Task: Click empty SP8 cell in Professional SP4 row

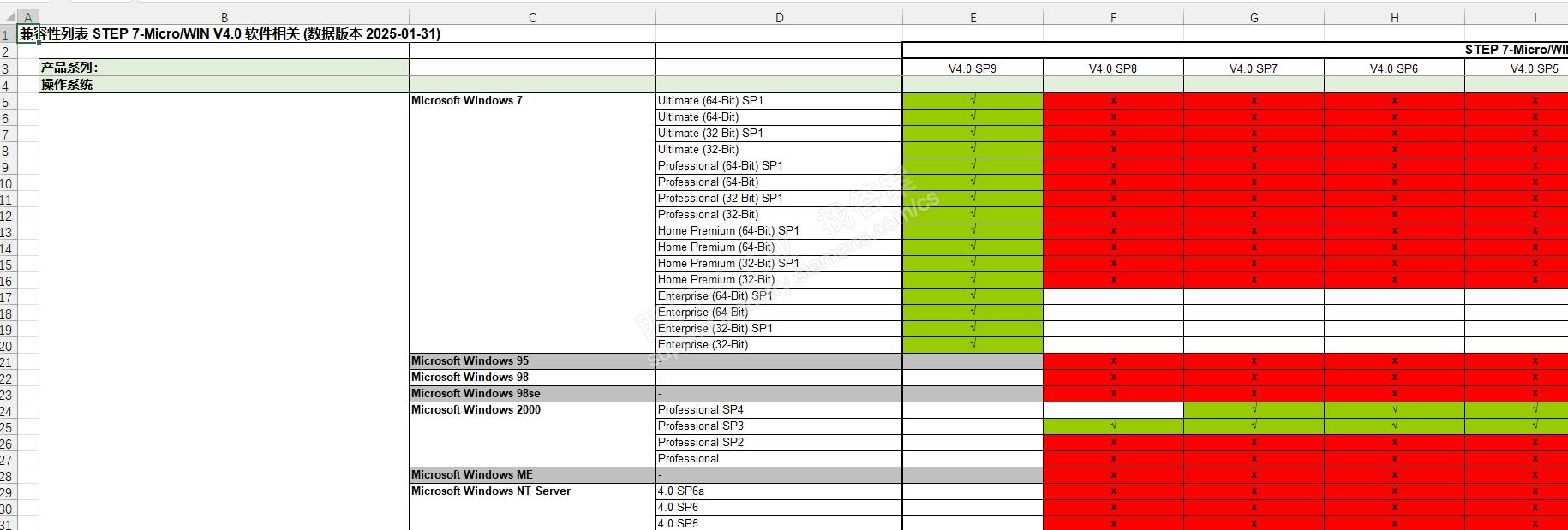Action: (x=1113, y=410)
